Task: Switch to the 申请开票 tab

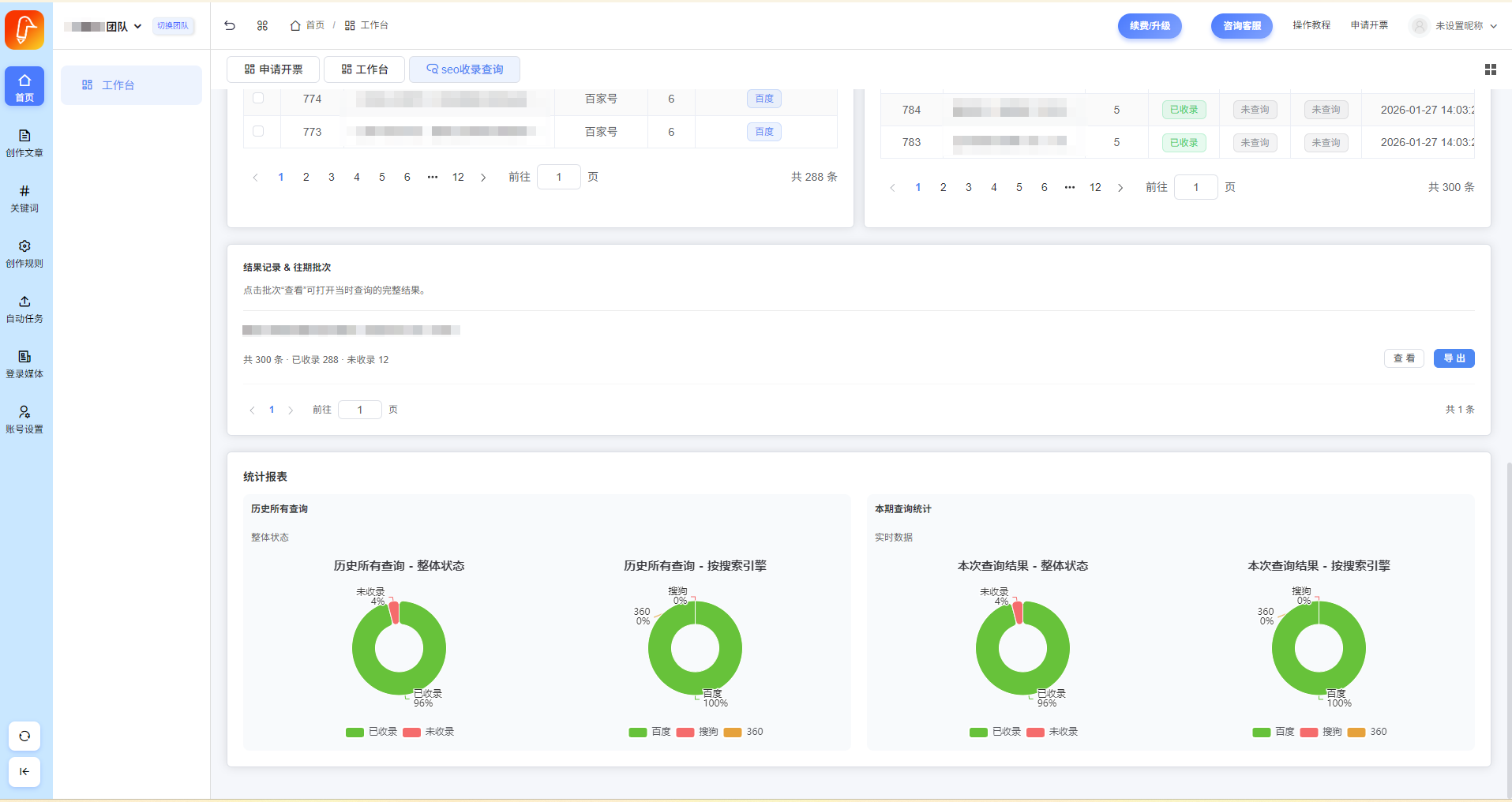Action: point(273,69)
